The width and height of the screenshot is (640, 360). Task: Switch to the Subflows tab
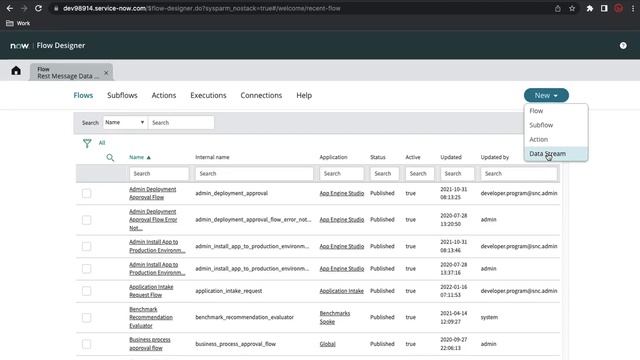(122, 95)
